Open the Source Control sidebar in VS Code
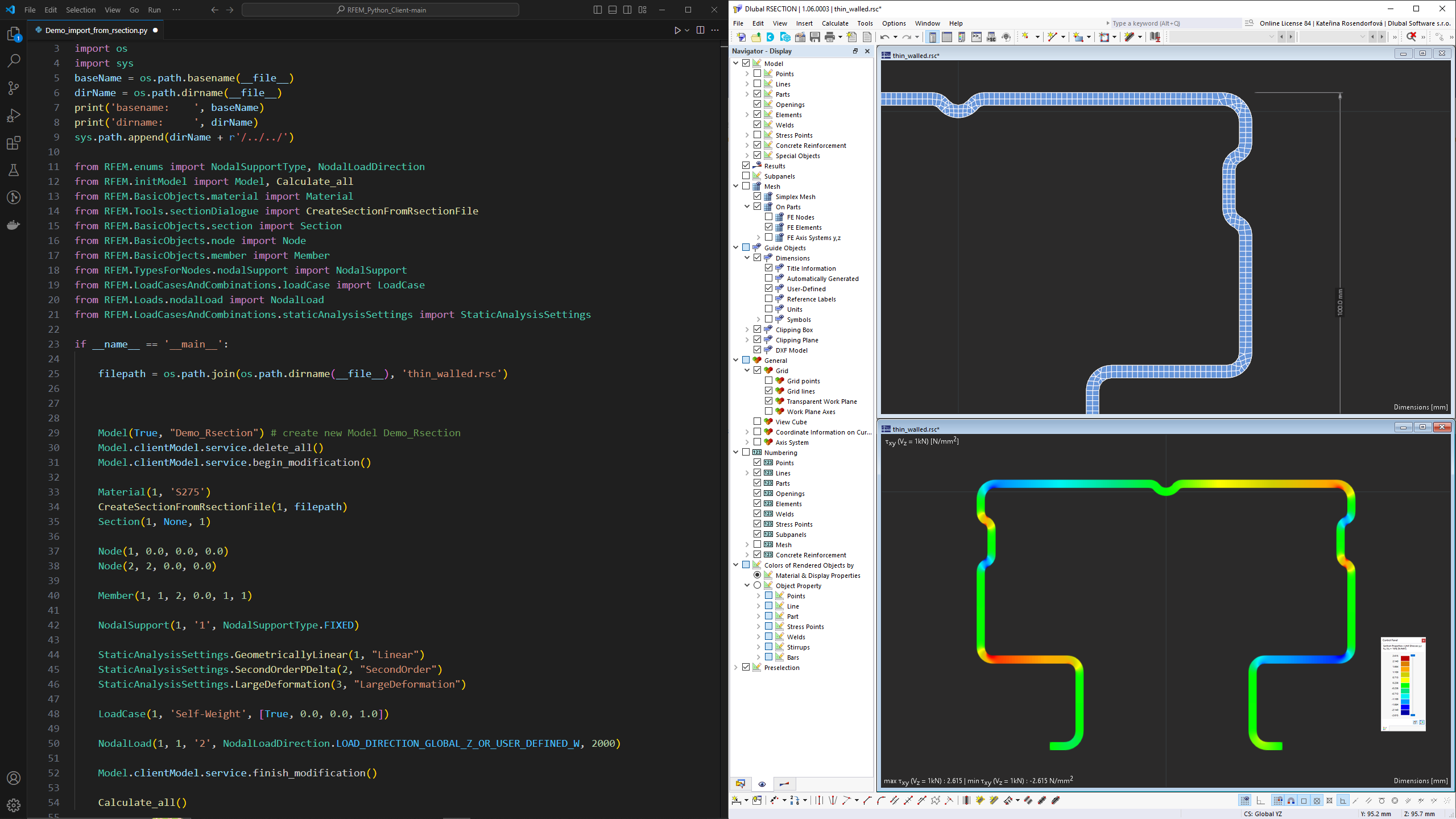 (x=14, y=88)
